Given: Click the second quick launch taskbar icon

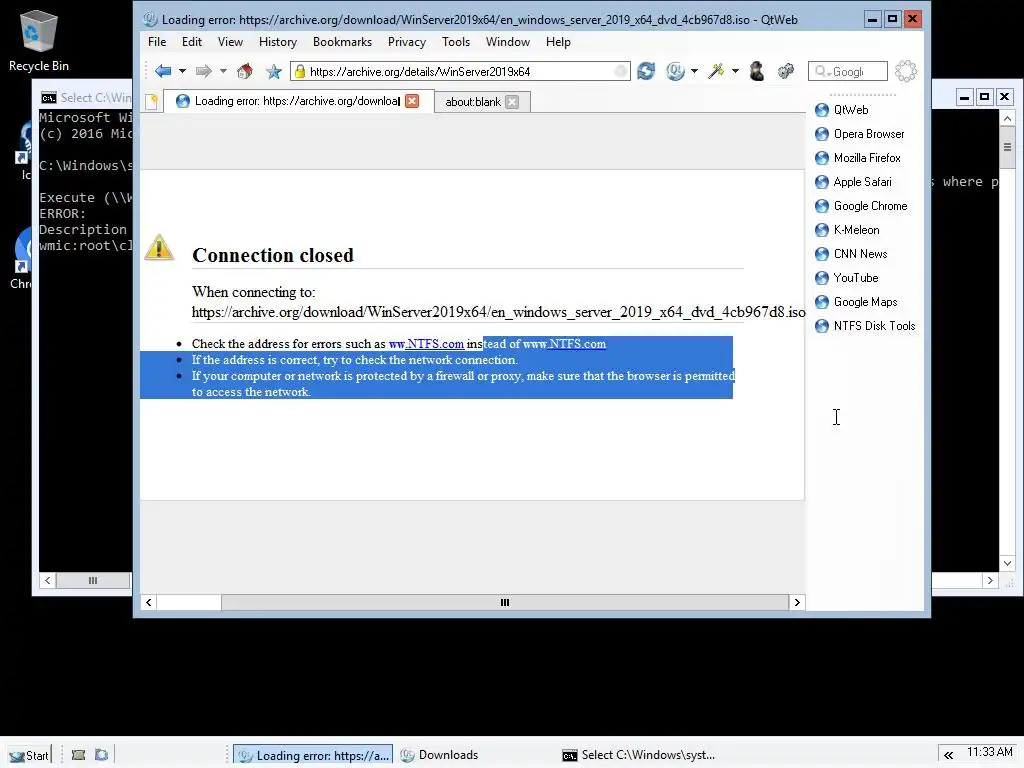Looking at the screenshot, I should click(101, 755).
